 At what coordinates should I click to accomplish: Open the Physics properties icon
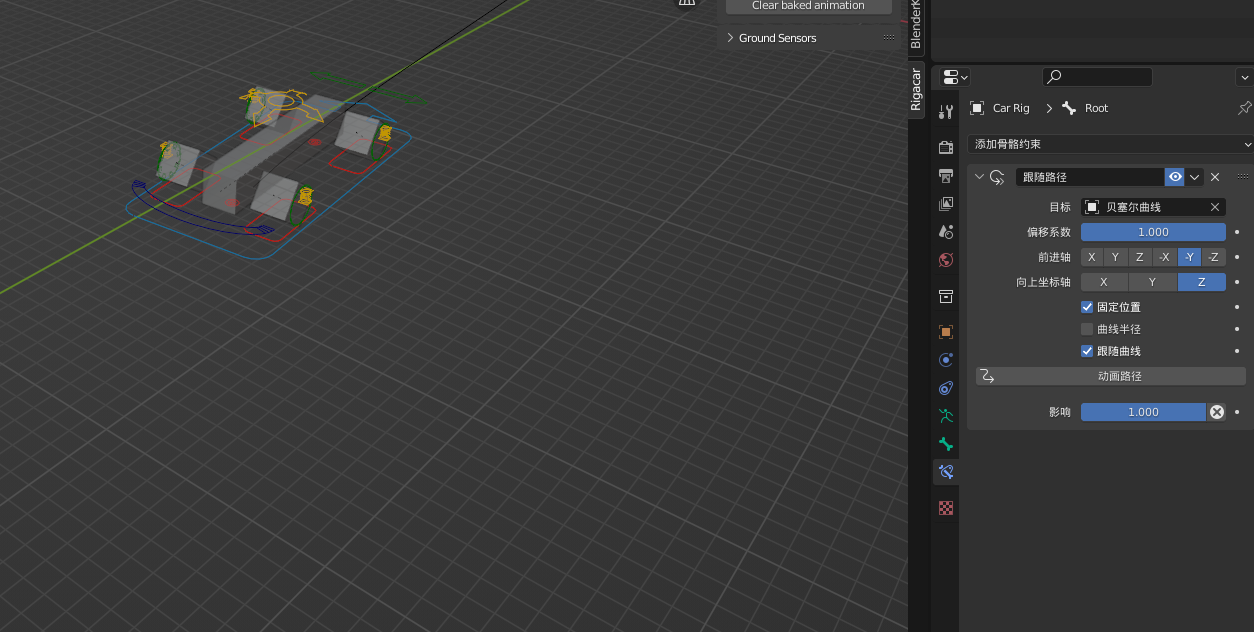pos(945,360)
